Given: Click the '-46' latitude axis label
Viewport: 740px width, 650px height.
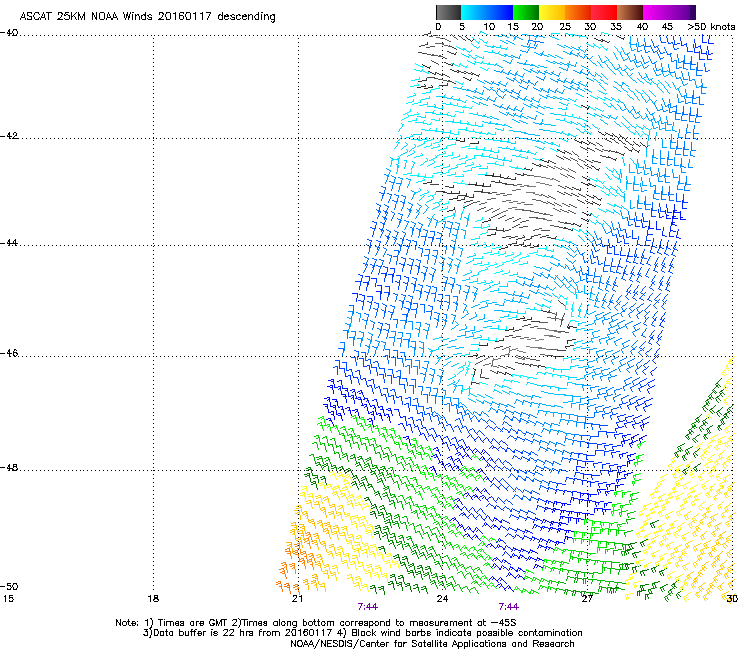Looking at the screenshot, I should (x=9, y=354).
